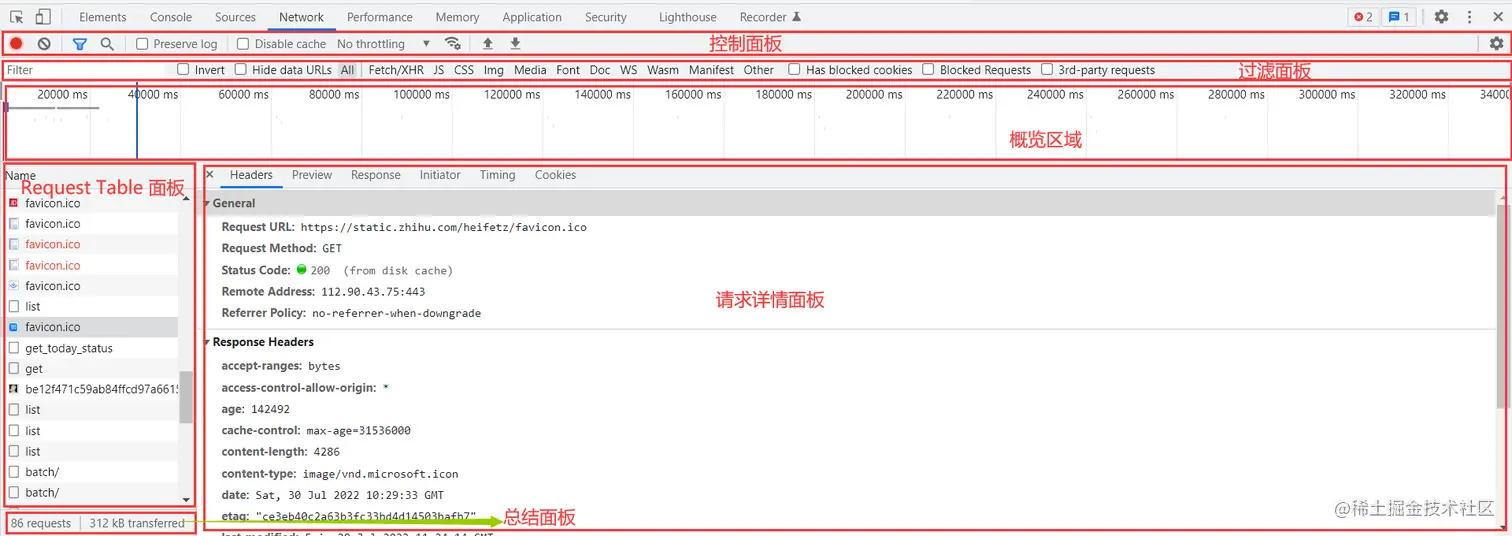
Task: Filter requests by Fetch/XHR
Action: click(x=396, y=70)
